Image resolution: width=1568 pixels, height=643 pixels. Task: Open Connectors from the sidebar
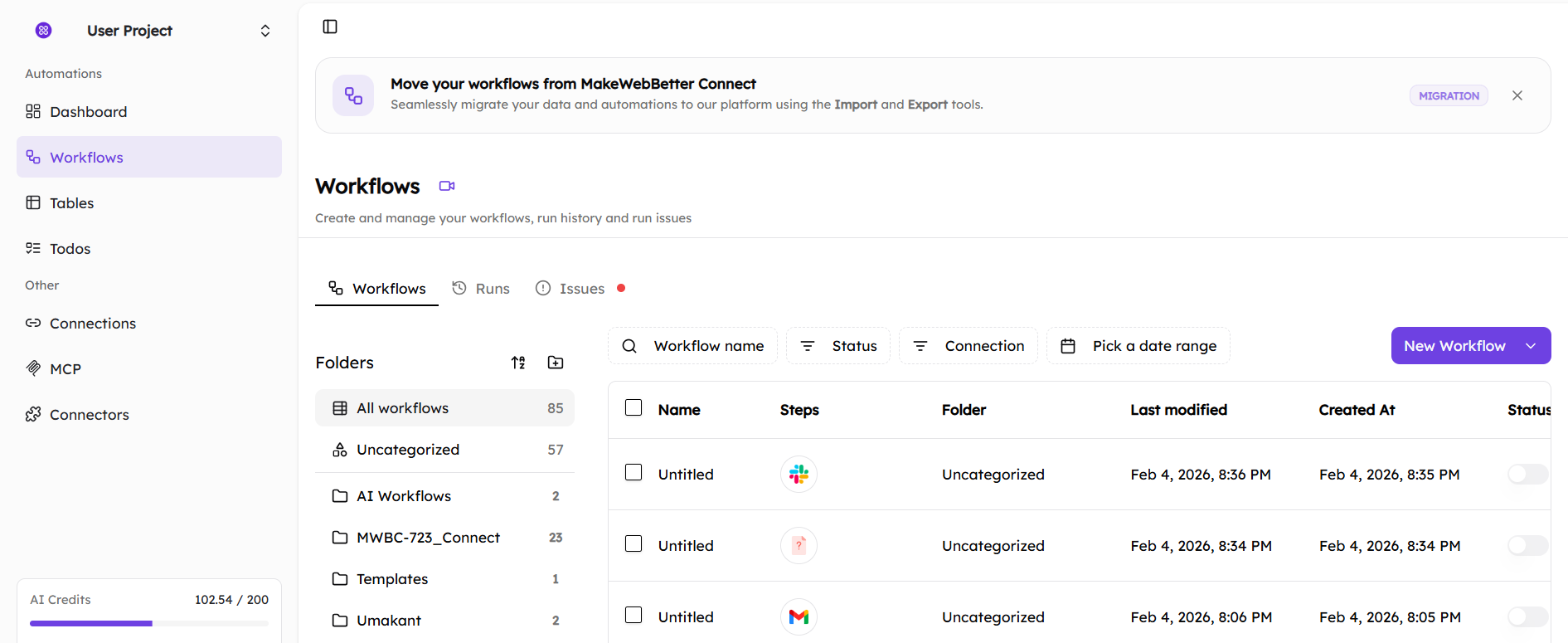pos(89,415)
